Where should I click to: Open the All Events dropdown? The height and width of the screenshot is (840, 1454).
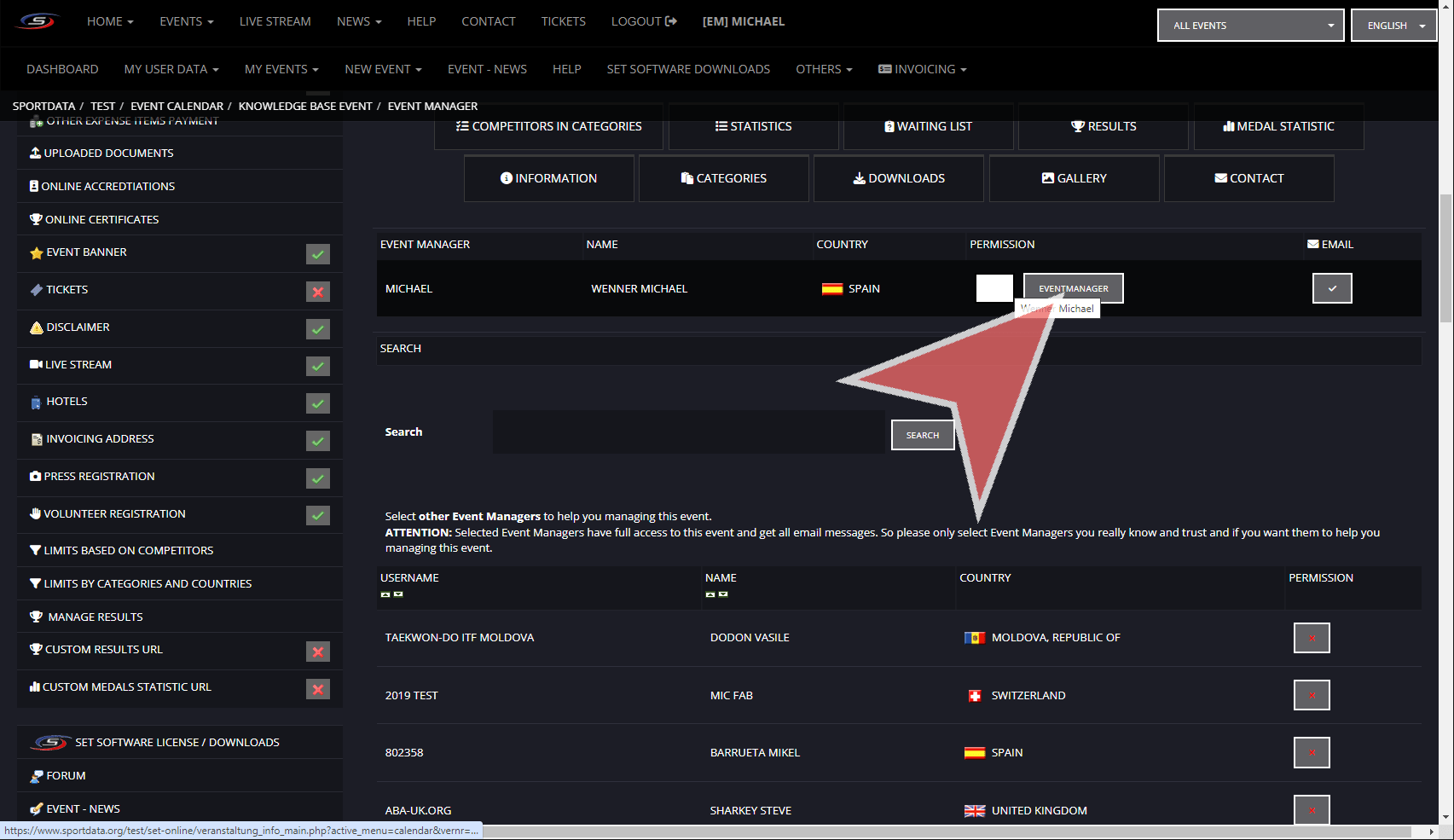coord(1250,26)
